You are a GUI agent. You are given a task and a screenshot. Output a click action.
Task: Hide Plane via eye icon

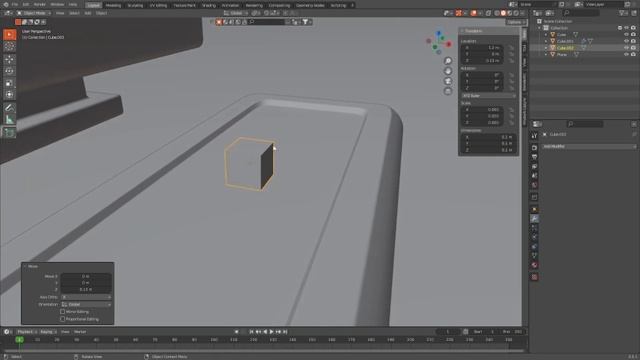coord(627,54)
